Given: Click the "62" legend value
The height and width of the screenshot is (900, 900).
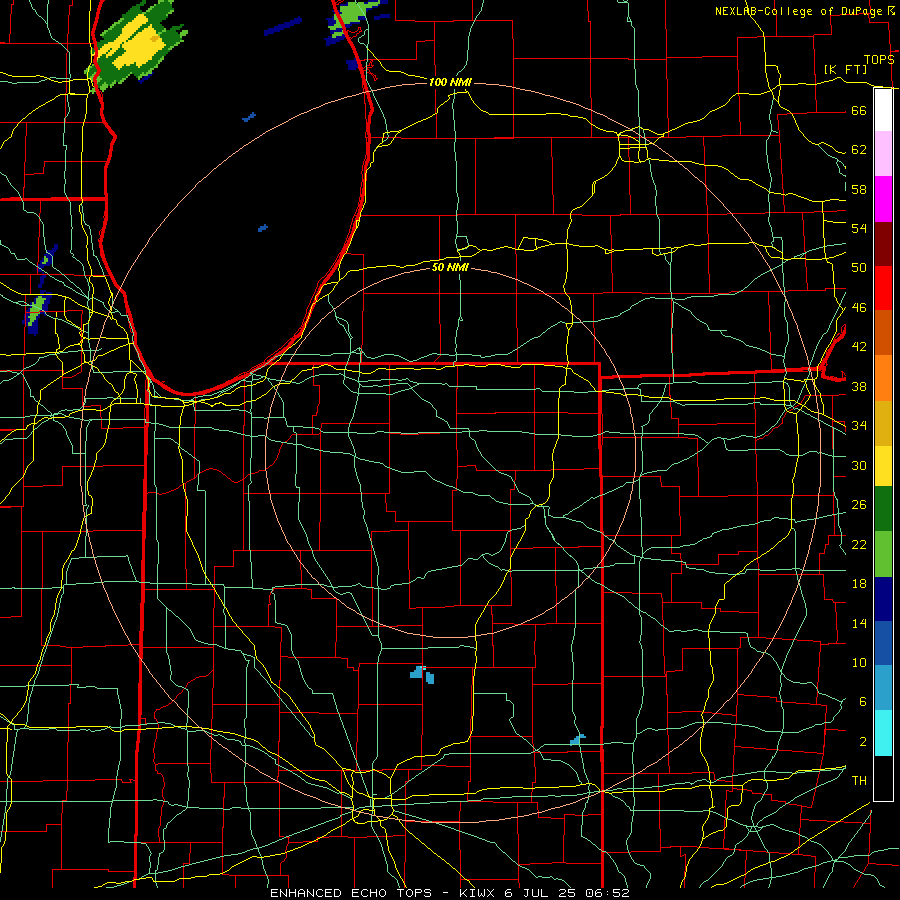Looking at the screenshot, I should (859, 150).
